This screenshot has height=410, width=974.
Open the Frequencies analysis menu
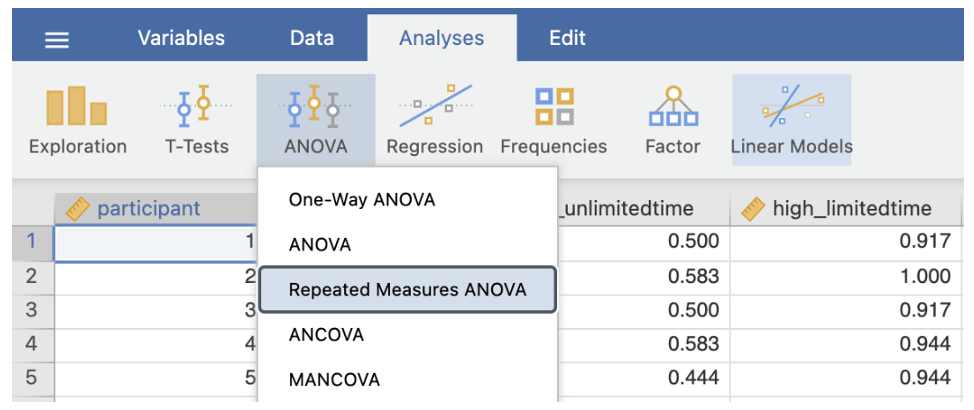click(553, 119)
